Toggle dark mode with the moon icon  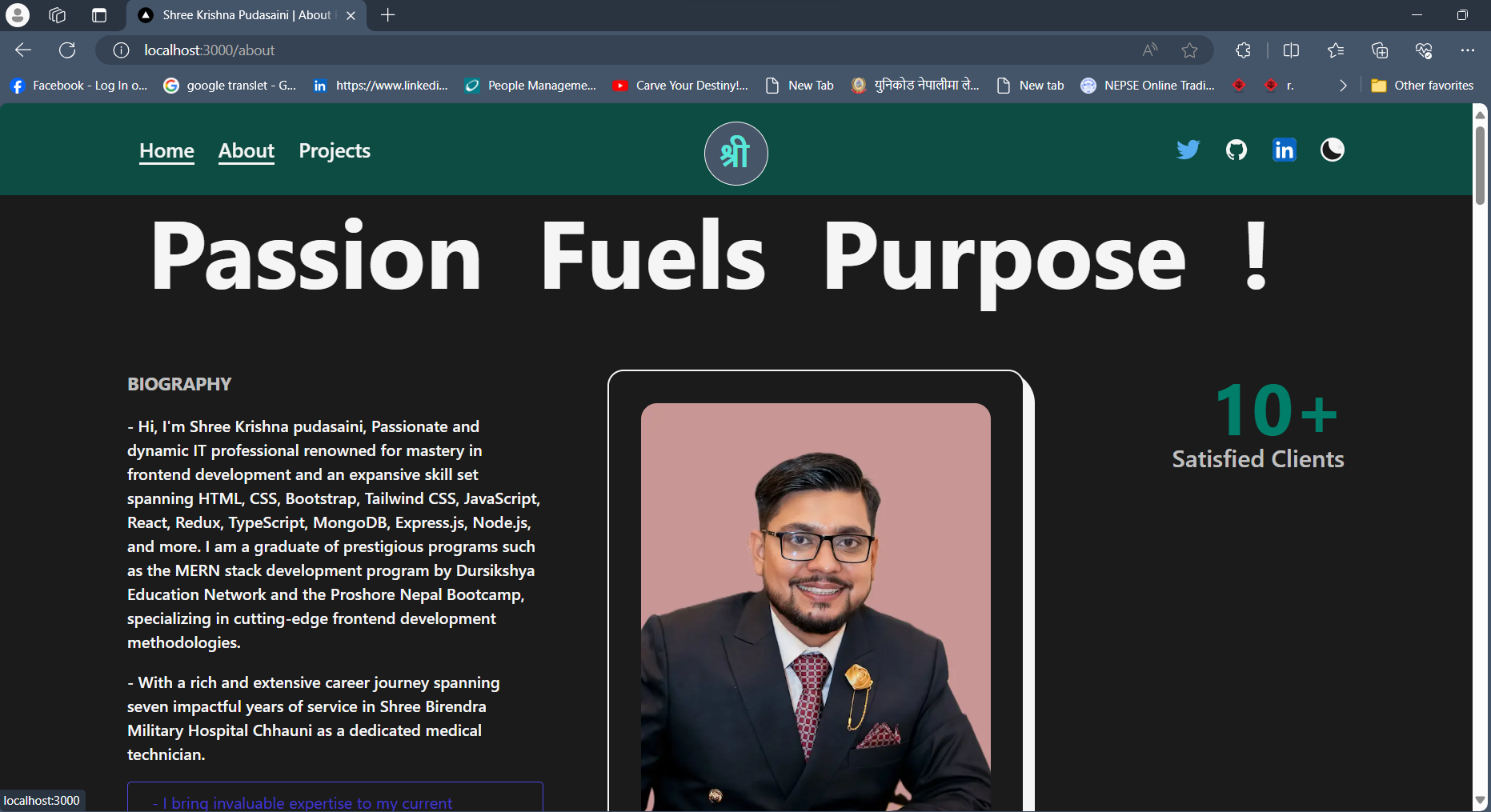coord(1333,150)
